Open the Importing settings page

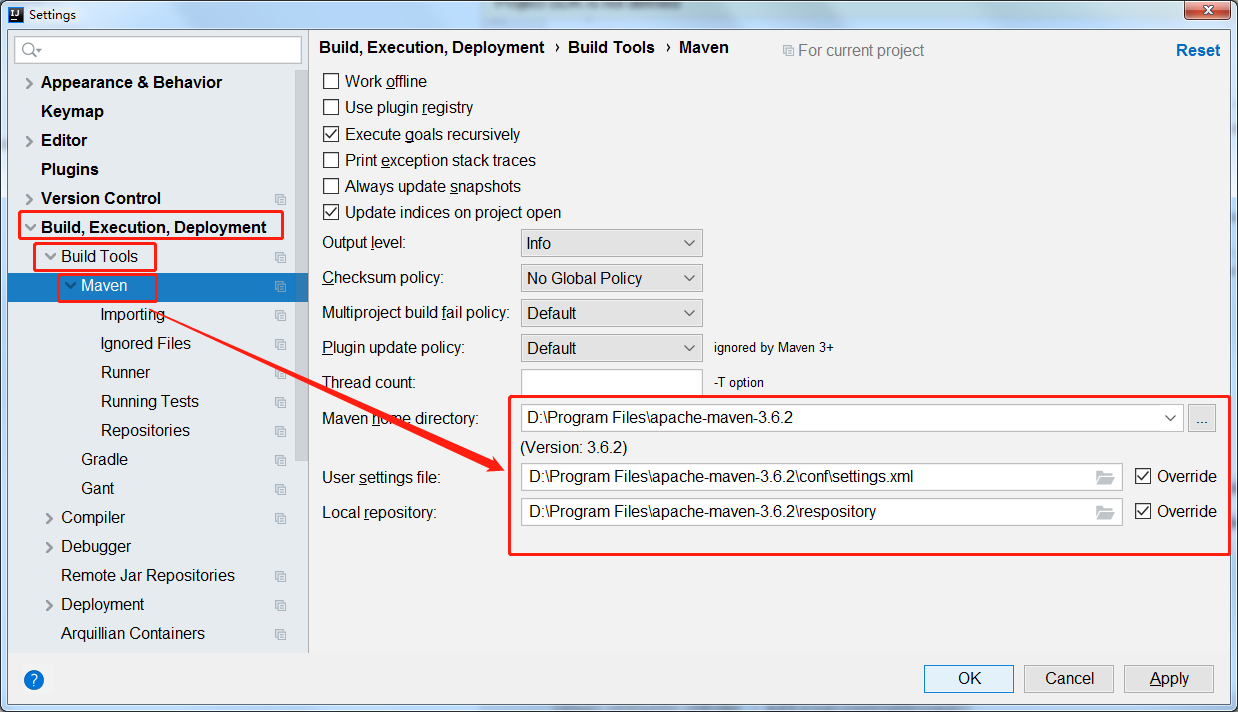pos(133,315)
